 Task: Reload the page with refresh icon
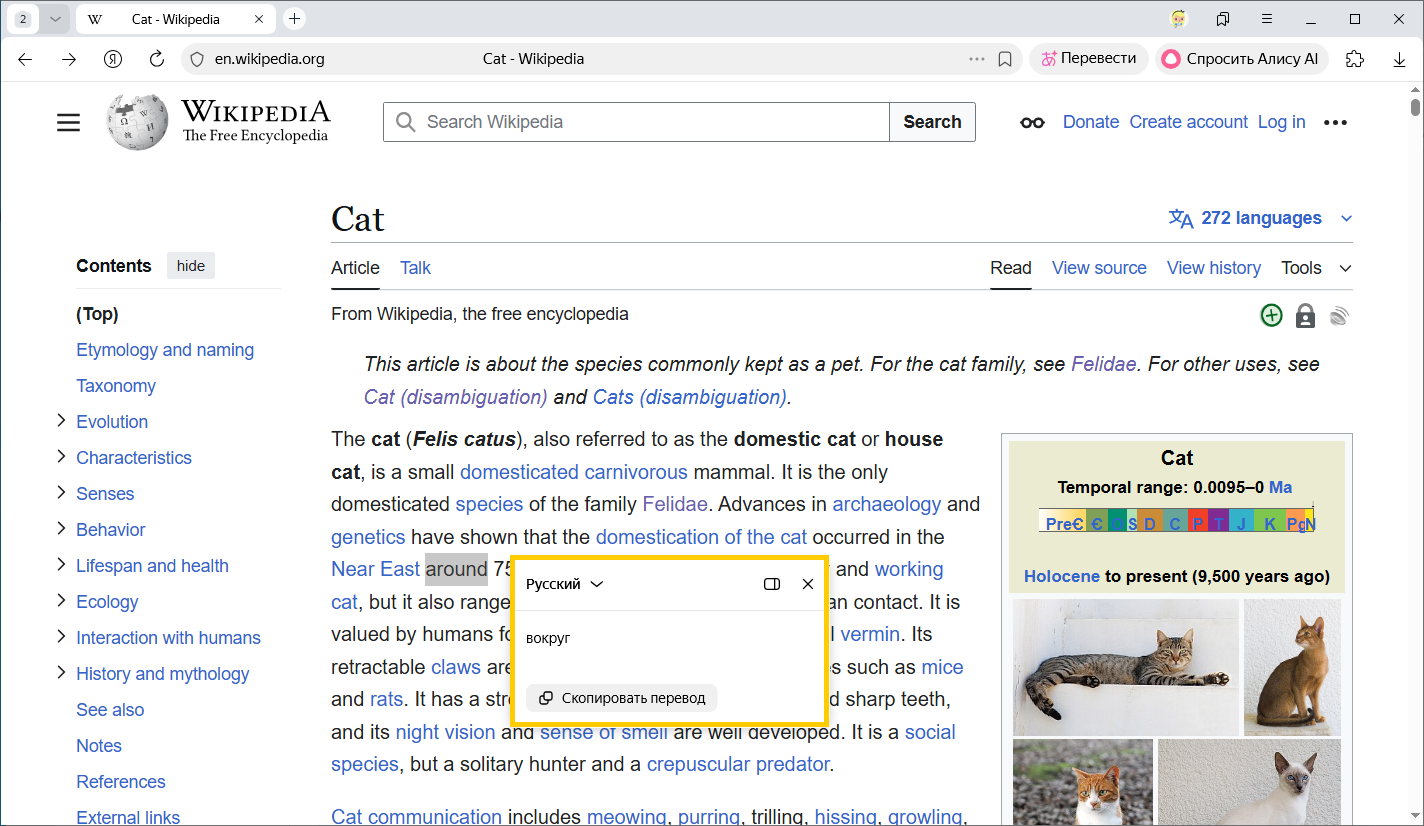pyautogui.click(x=156, y=59)
